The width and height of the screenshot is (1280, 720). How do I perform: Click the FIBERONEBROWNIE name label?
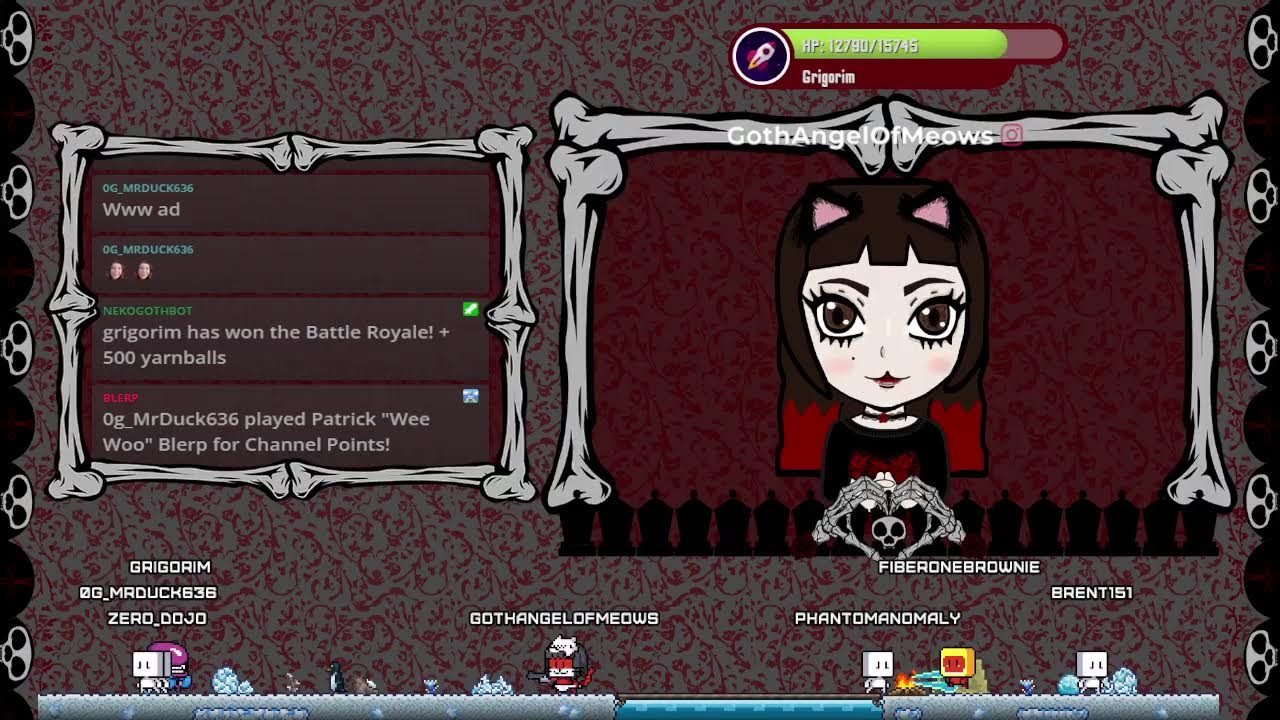pos(959,567)
